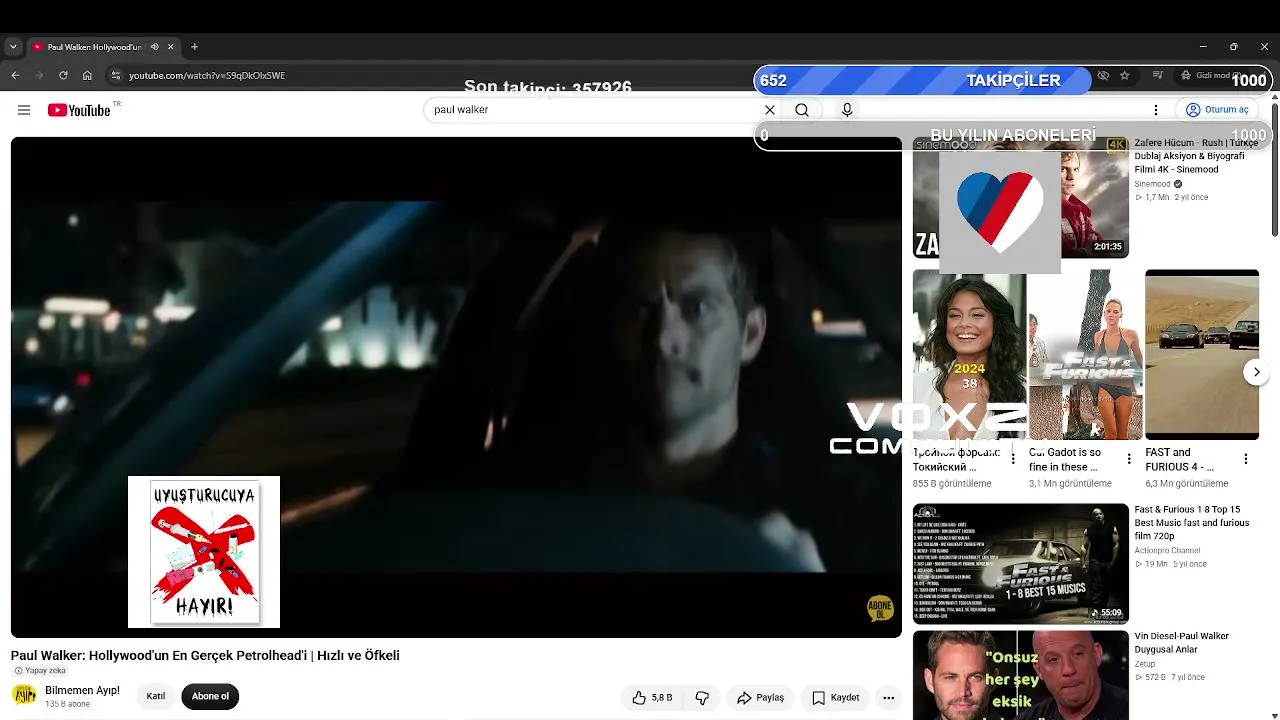1280x720 pixels.
Task: Open the 'Bilmemen Ayıp!' channel name link
Action: 82,690
